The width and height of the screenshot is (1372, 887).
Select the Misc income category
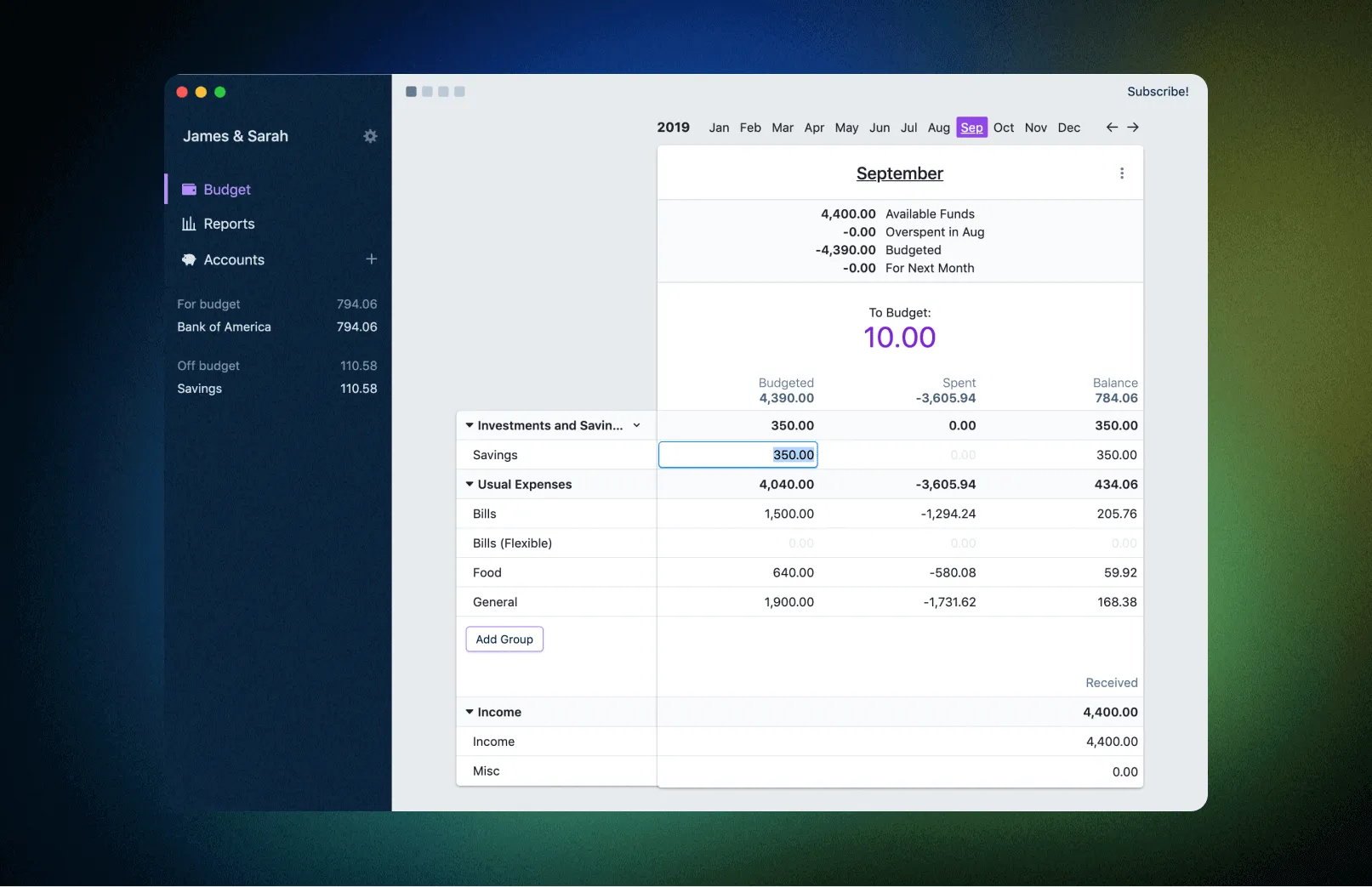487,771
